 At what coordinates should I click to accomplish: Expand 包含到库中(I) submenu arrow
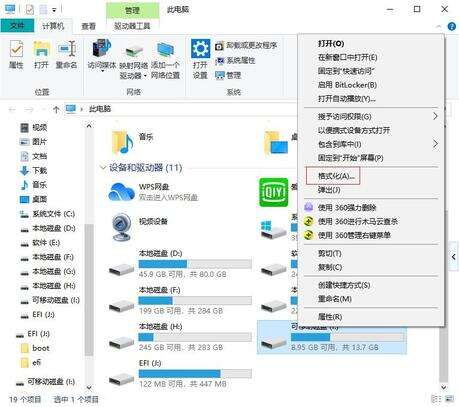pos(435,144)
